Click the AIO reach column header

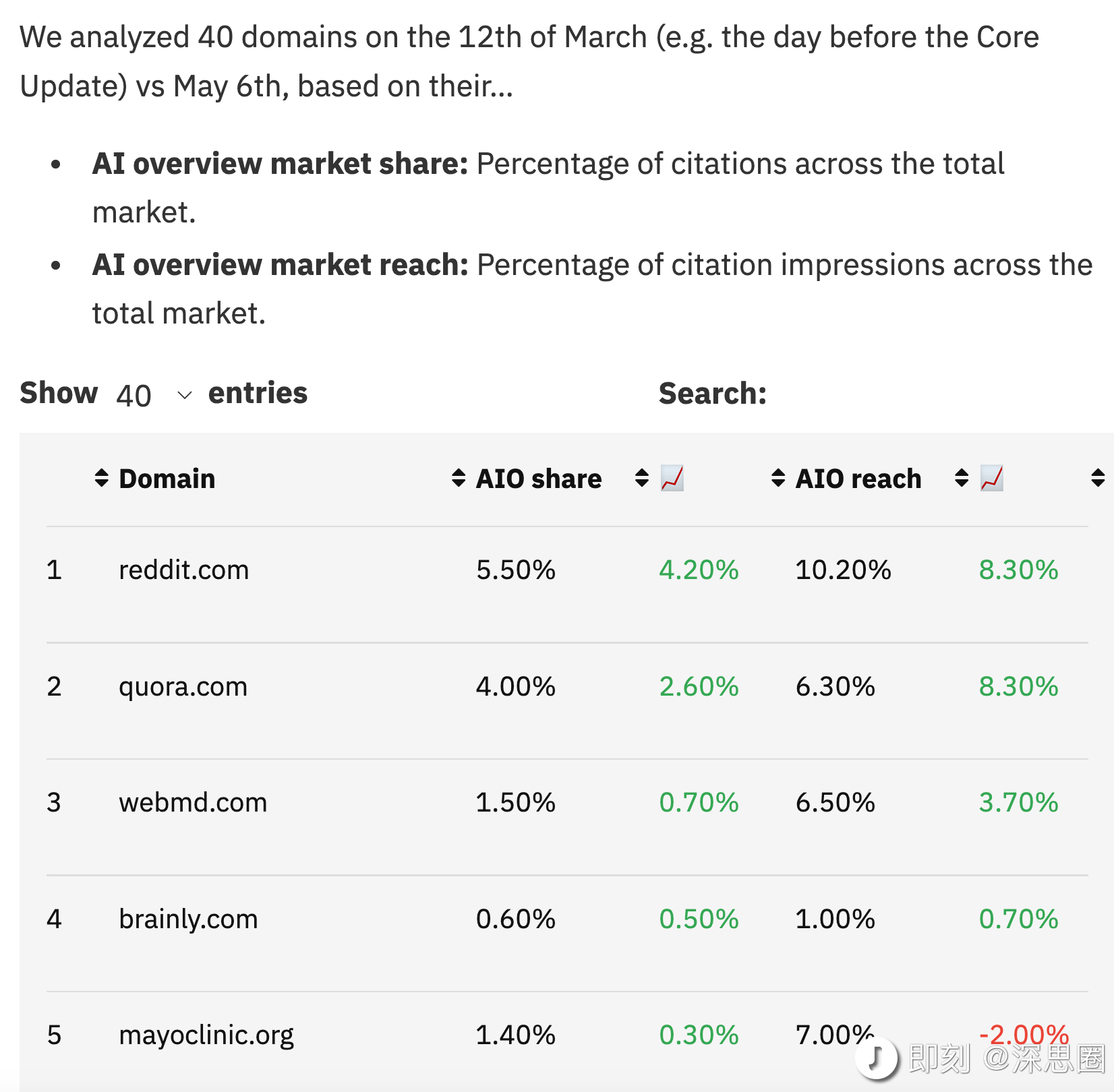858,479
